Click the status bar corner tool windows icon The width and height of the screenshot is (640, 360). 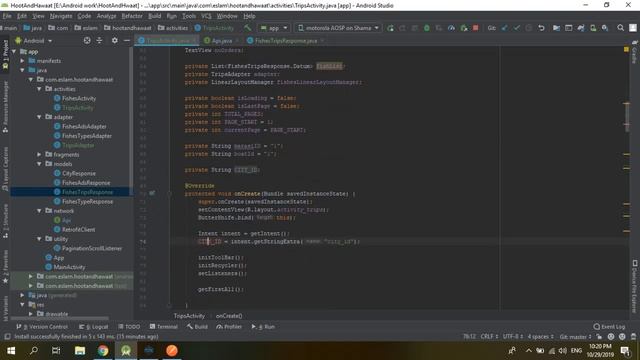(7, 337)
